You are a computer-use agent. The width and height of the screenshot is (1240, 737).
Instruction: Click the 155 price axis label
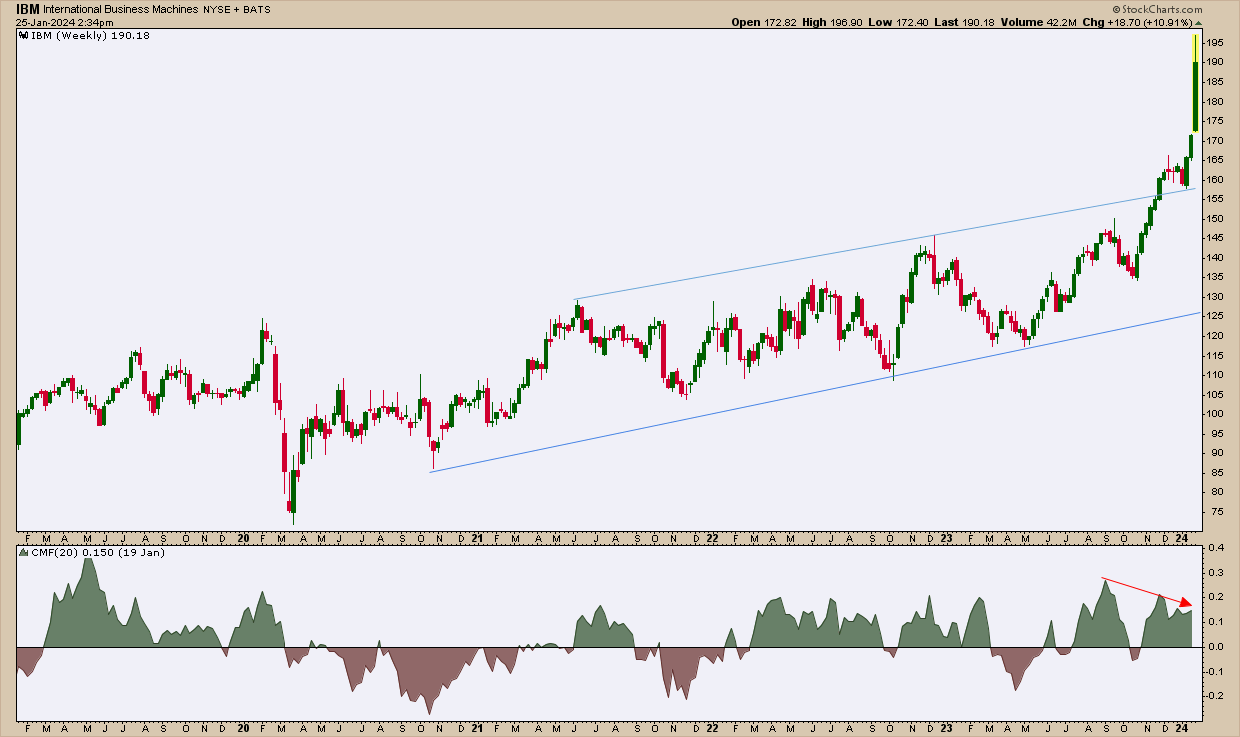(x=1214, y=199)
